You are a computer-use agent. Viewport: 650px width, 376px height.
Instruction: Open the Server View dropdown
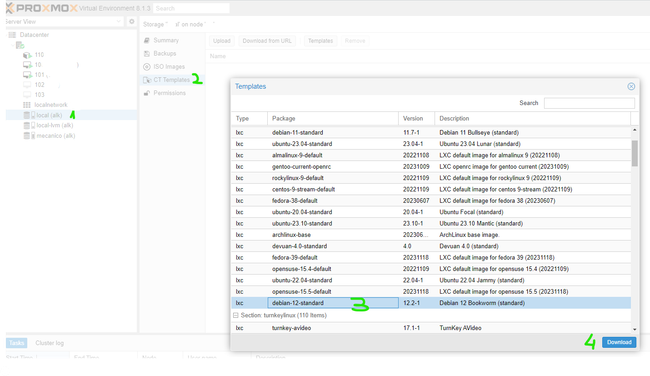[x=64, y=22]
